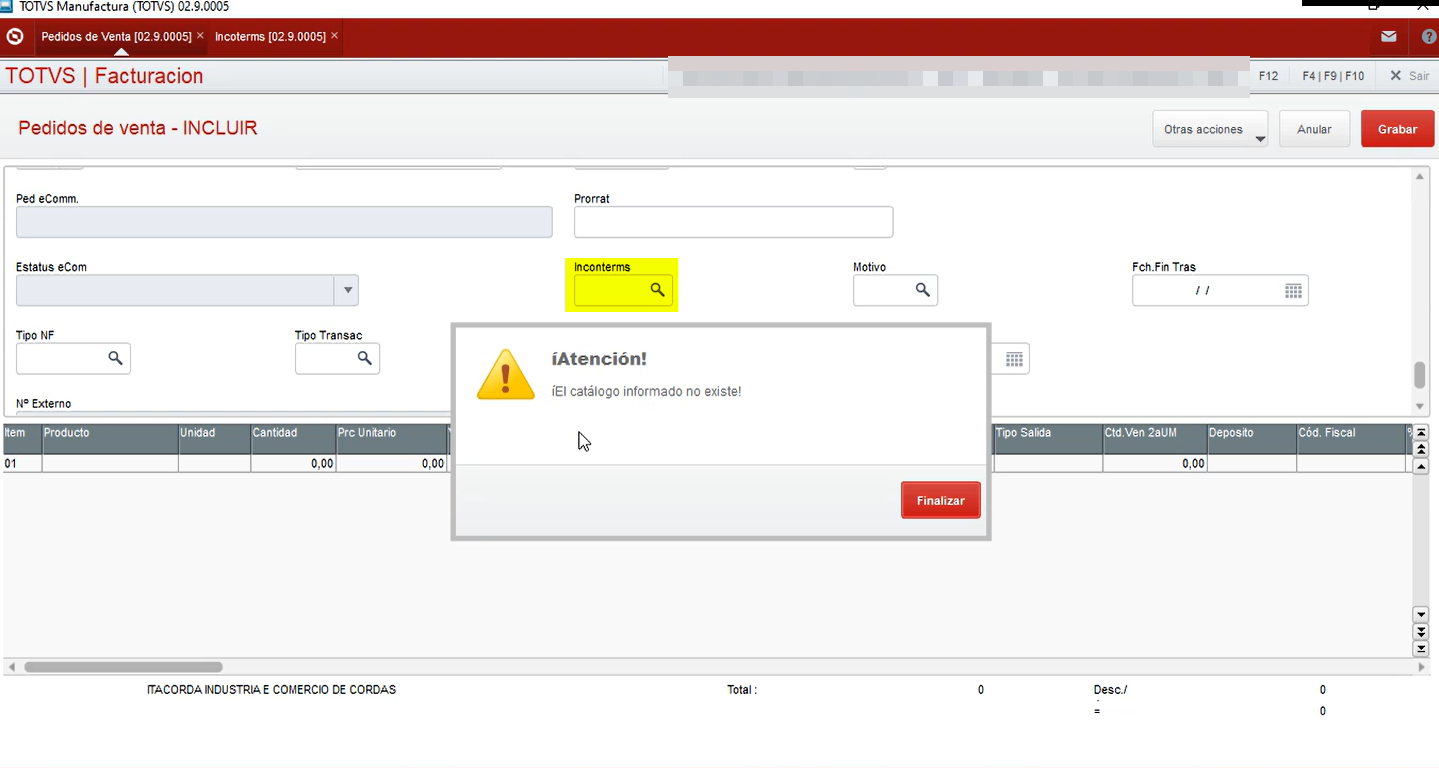Close the Incoterms tab
This screenshot has height=768, width=1439.
tap(334, 36)
